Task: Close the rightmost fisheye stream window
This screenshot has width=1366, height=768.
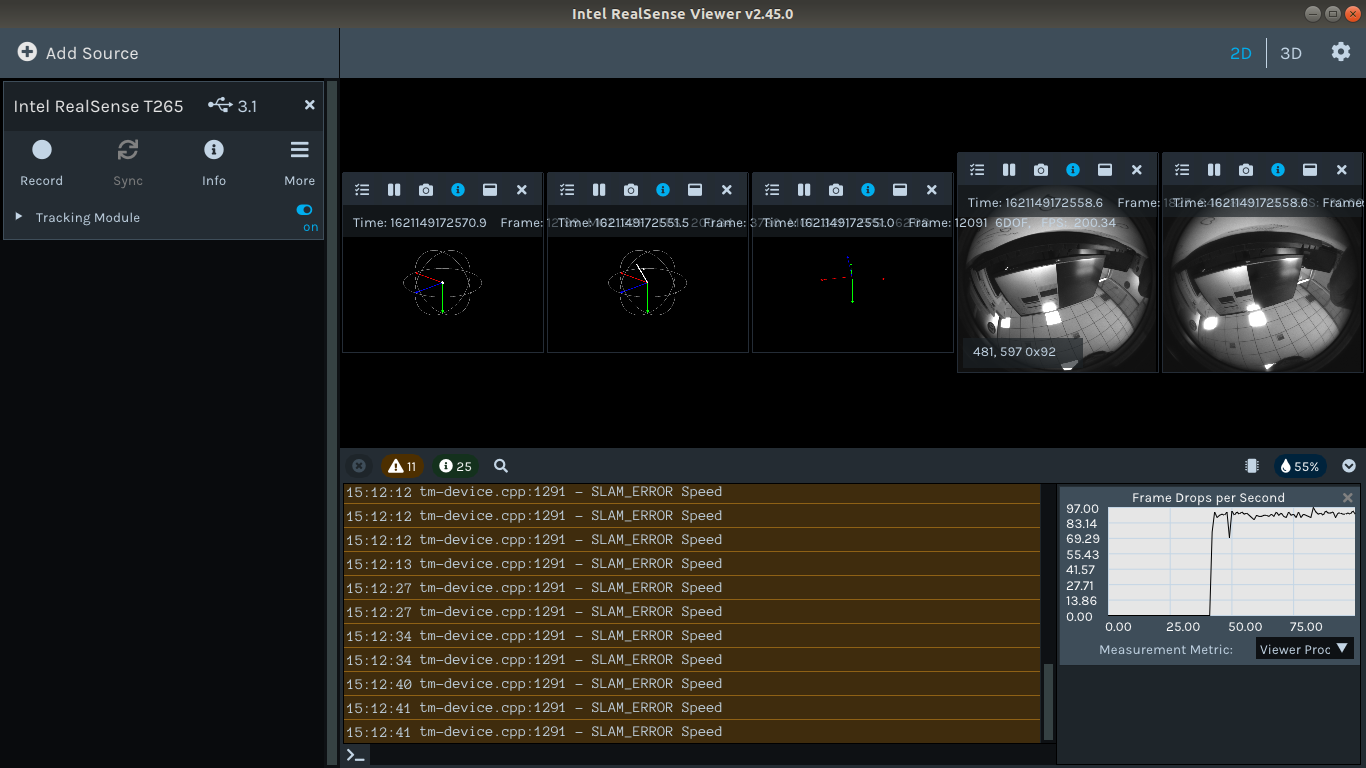Action: tap(1342, 170)
